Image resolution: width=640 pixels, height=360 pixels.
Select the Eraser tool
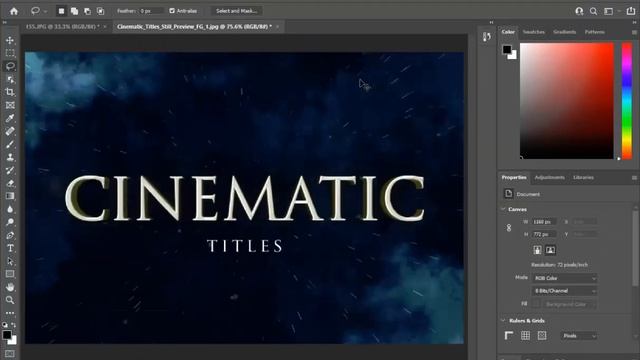(x=10, y=183)
